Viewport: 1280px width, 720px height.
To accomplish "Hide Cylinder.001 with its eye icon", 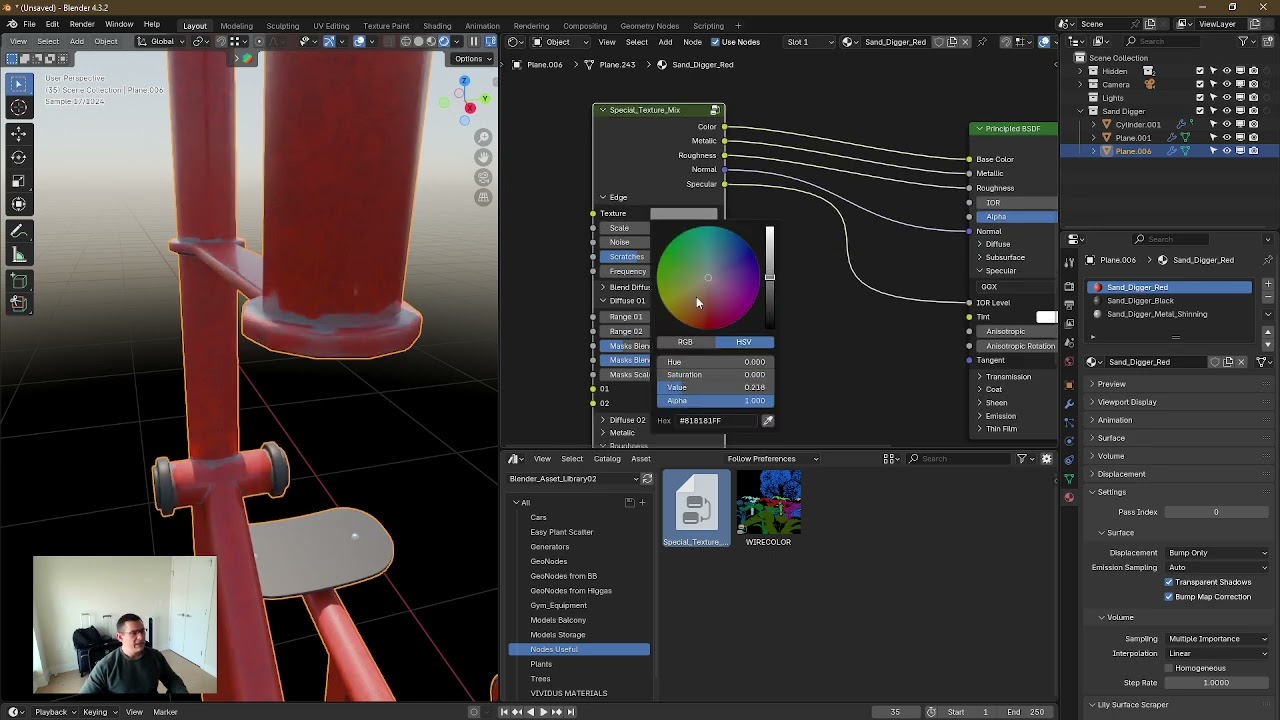I will click(x=1226, y=124).
